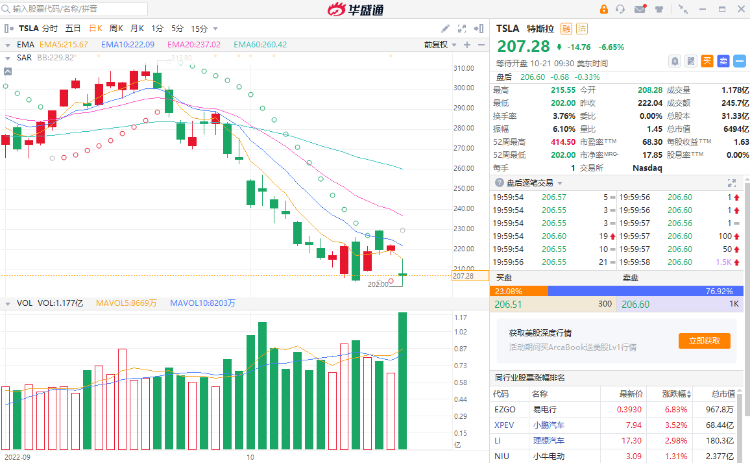
Task: Open LI 理想汽车 link
Action: point(548,441)
